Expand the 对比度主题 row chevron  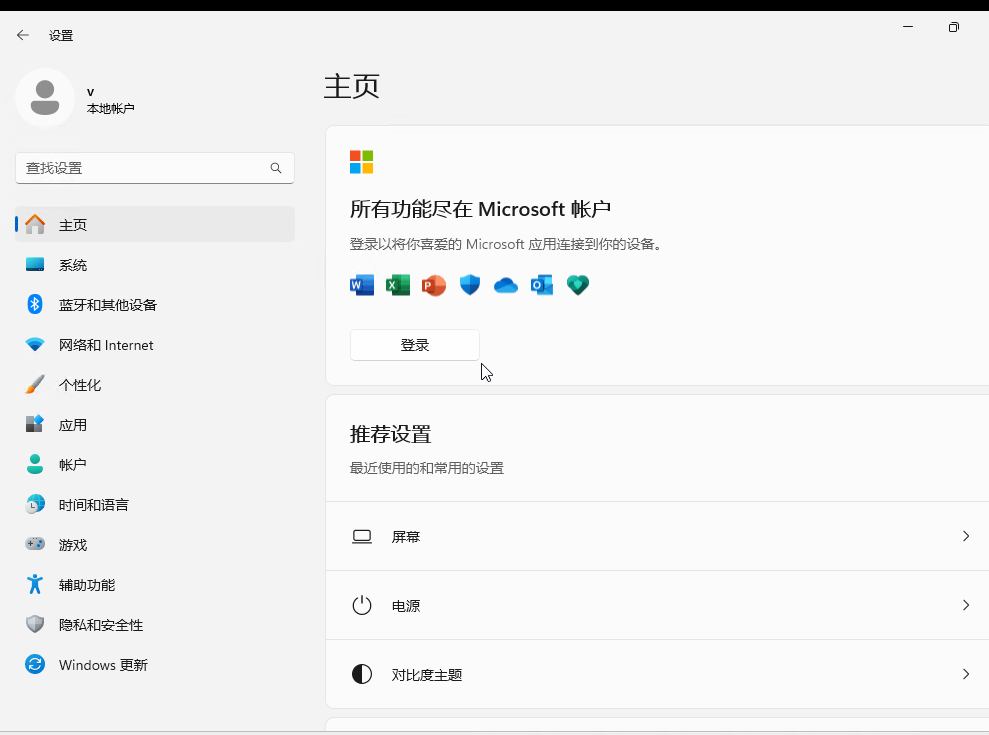coord(965,674)
